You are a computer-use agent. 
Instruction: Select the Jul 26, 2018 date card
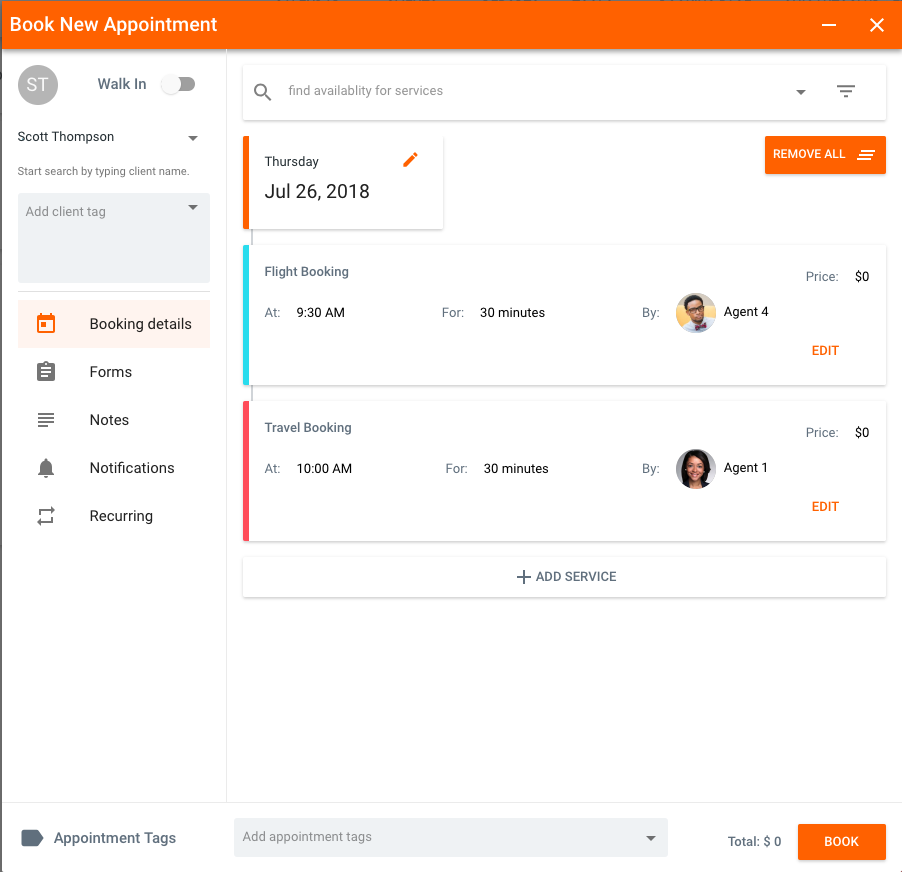343,183
